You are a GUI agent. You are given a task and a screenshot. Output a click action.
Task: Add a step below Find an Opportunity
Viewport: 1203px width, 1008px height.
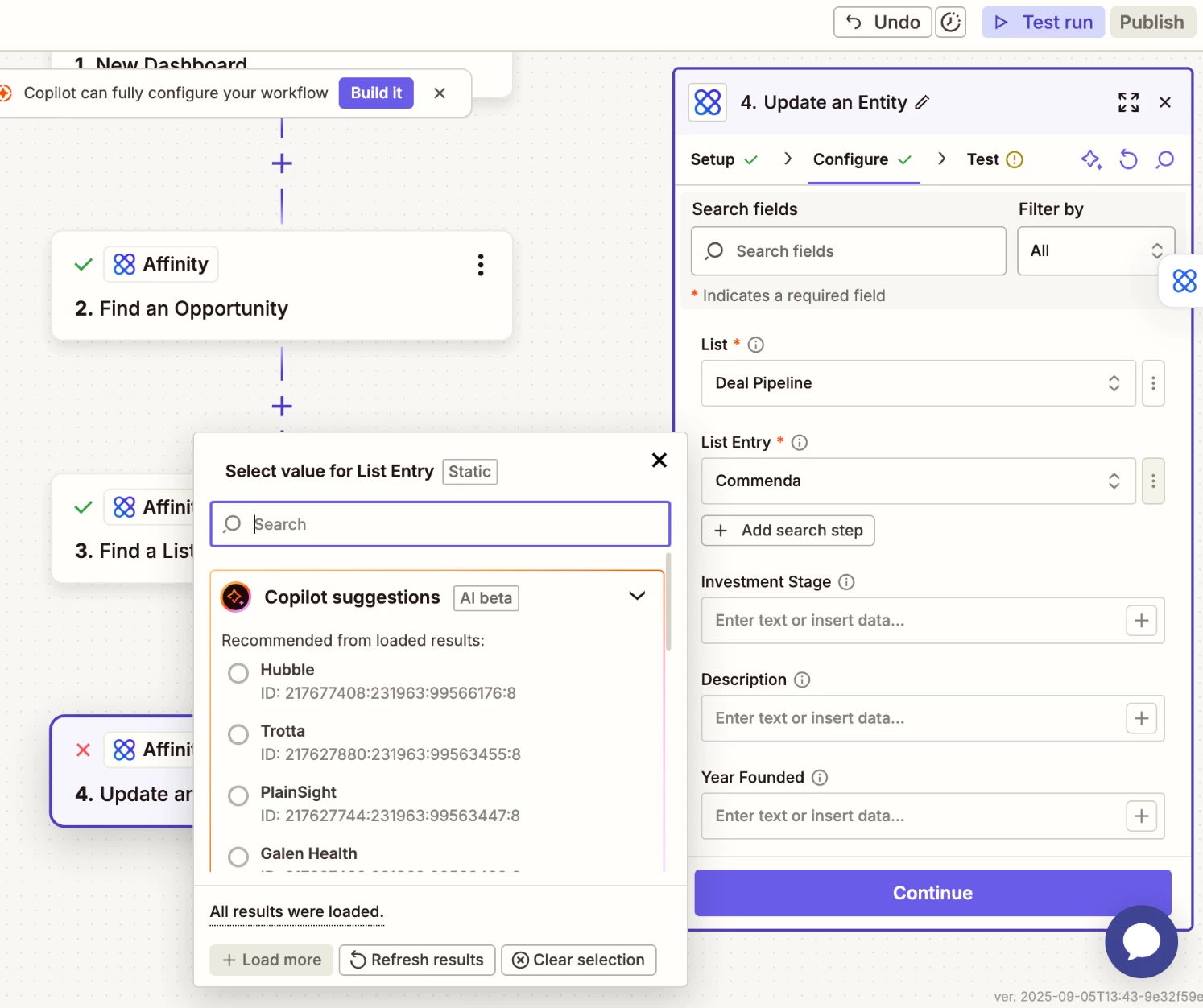(x=282, y=406)
